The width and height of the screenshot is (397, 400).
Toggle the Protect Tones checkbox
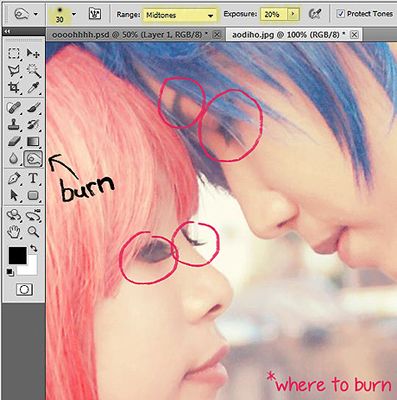point(340,14)
